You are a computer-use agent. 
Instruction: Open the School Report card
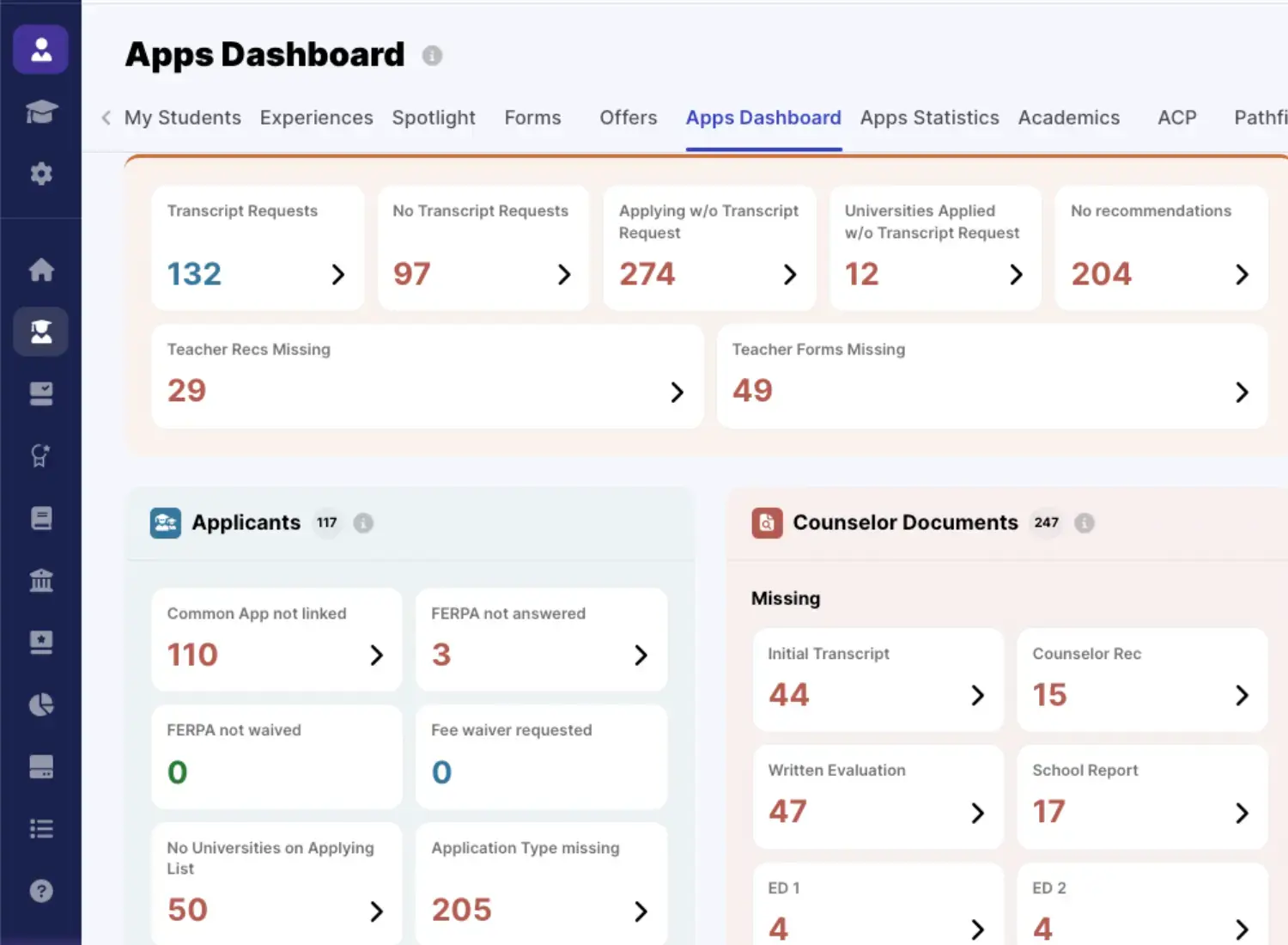pyautogui.click(x=1142, y=797)
